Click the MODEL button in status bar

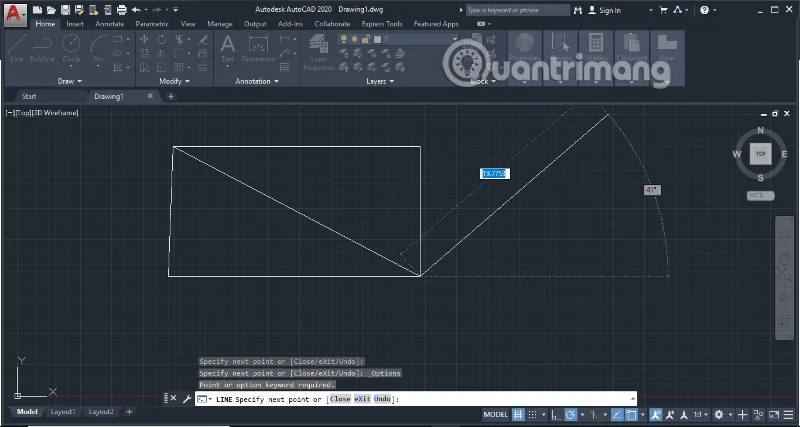pyautogui.click(x=495, y=414)
